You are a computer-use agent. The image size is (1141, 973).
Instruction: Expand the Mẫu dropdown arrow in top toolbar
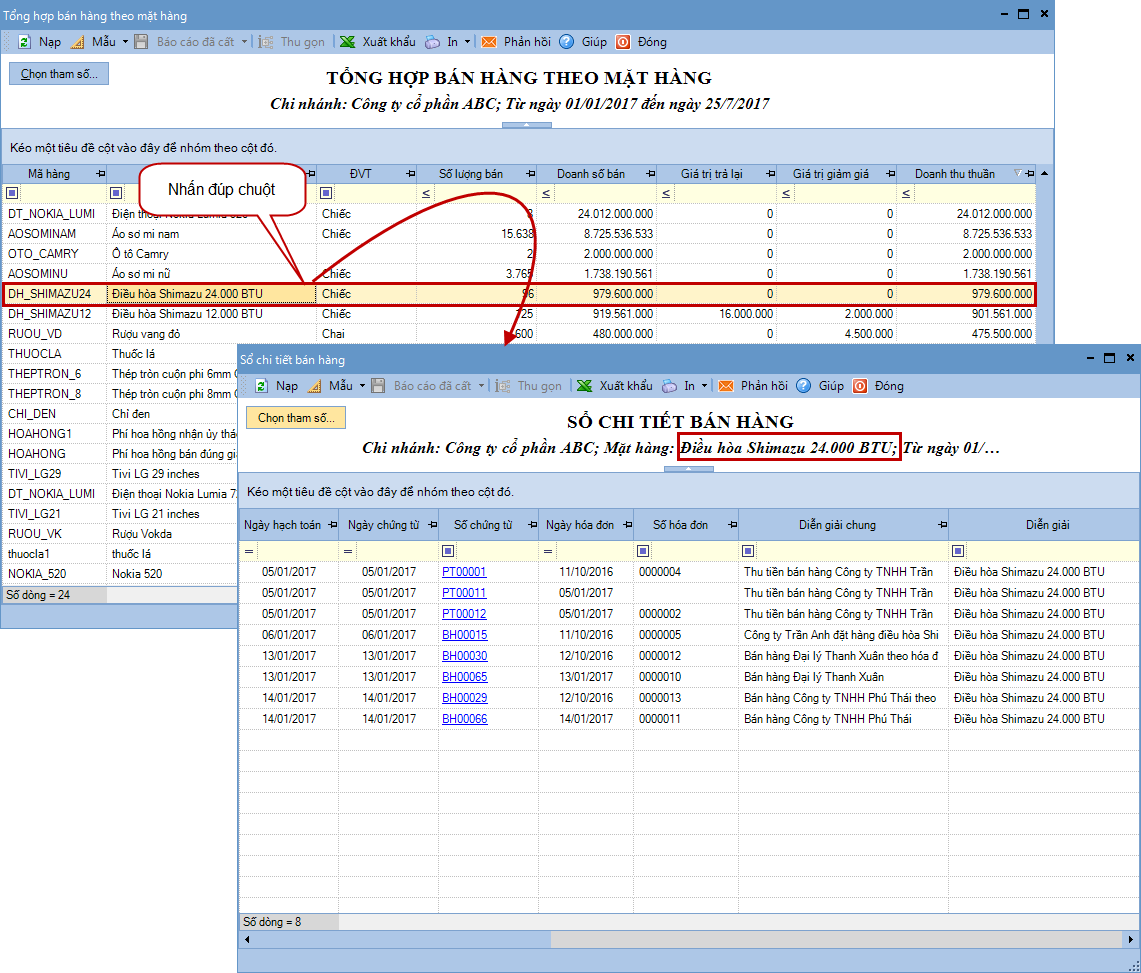(125, 42)
